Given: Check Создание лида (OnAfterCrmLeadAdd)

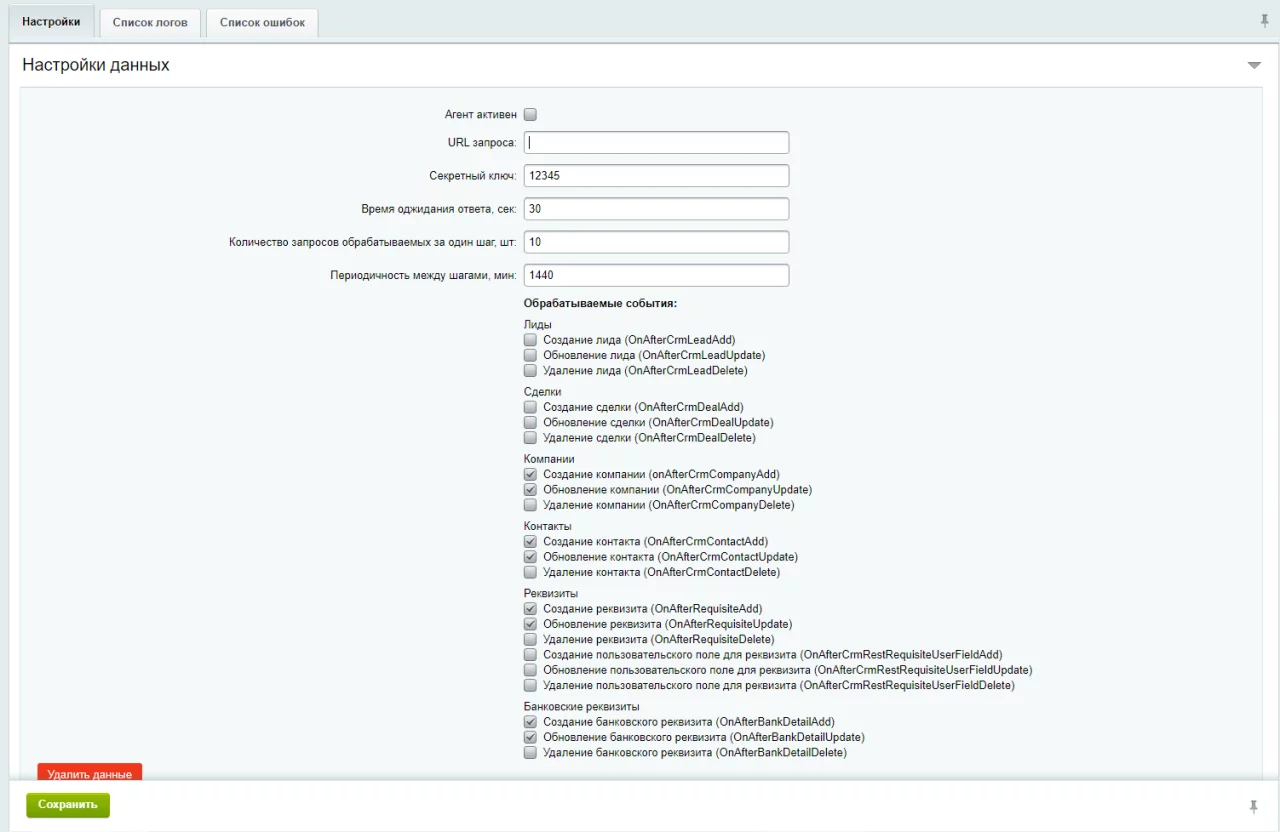Looking at the screenshot, I should pyautogui.click(x=530, y=340).
